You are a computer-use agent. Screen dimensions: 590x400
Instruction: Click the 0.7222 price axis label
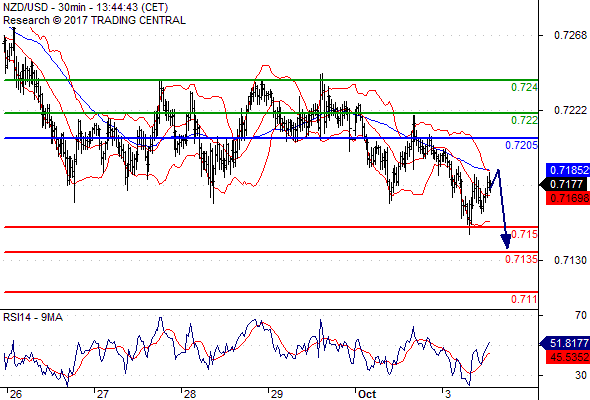[x=570, y=110]
